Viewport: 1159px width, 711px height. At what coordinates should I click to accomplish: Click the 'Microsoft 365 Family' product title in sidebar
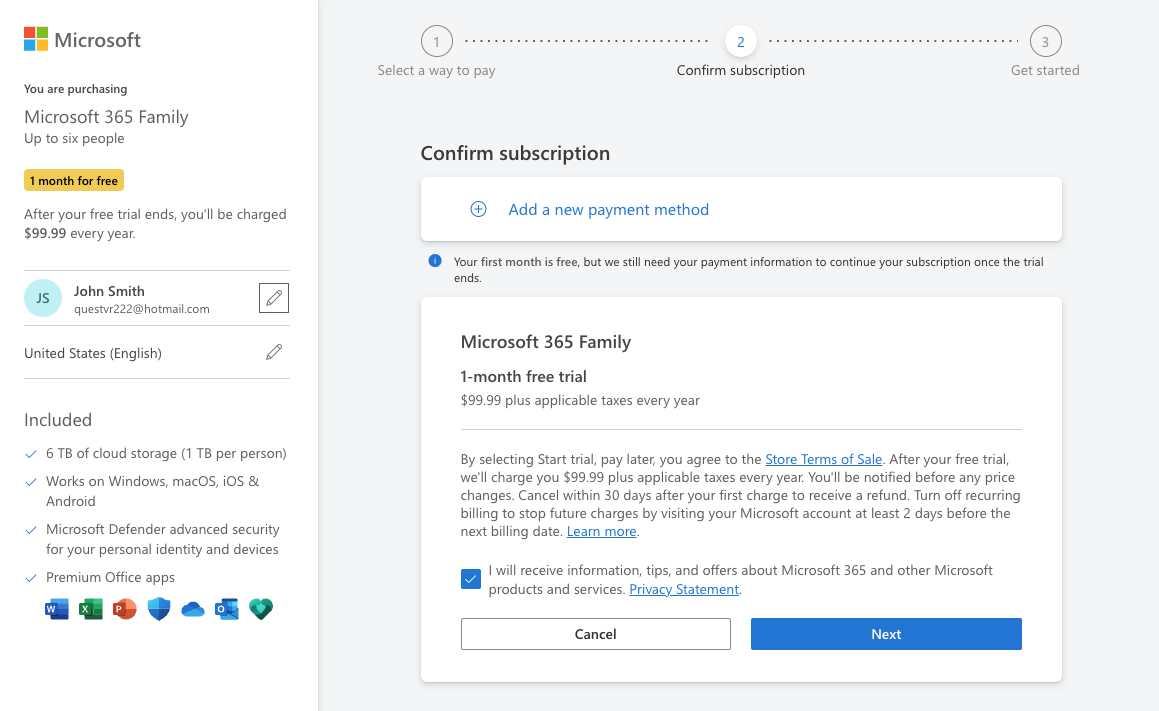point(106,117)
